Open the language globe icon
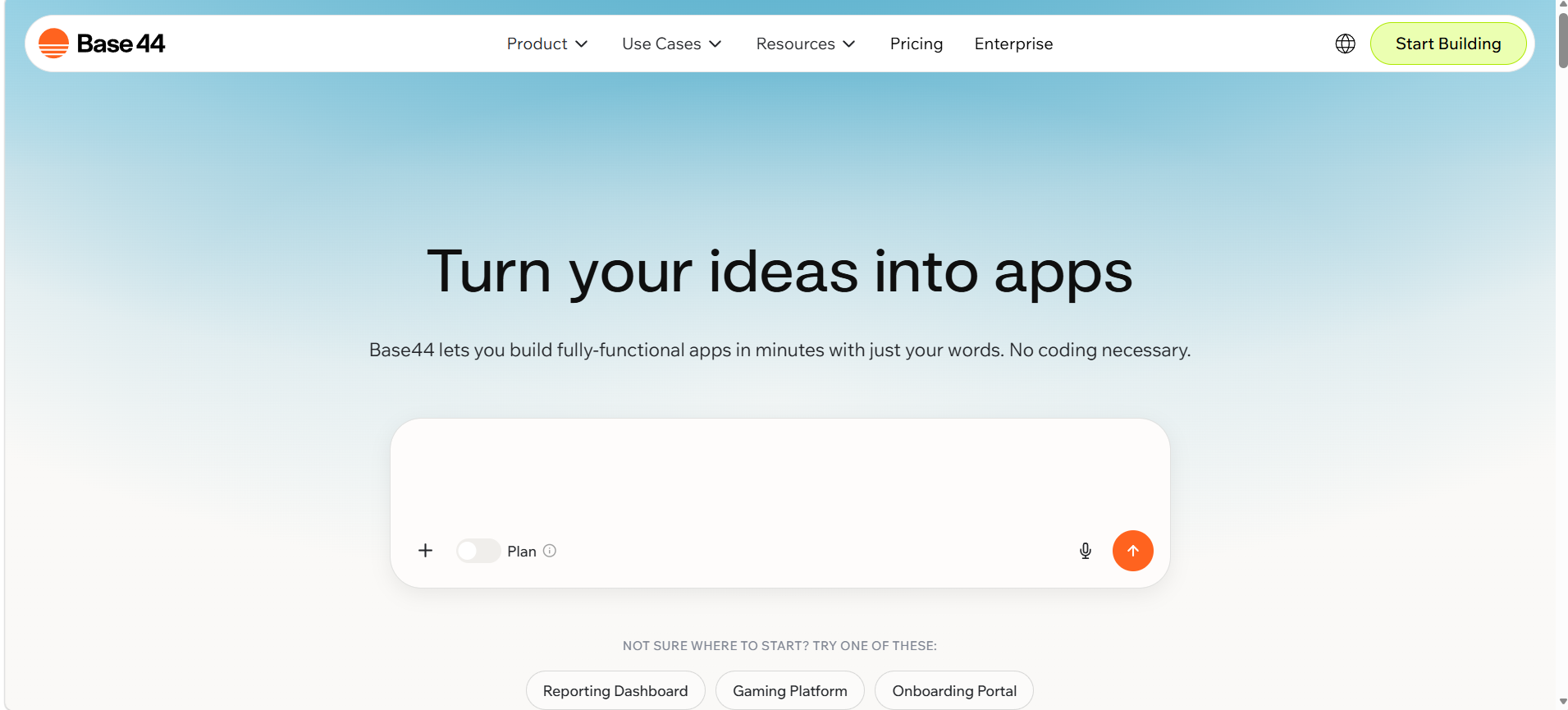The image size is (1568, 710). click(x=1345, y=44)
